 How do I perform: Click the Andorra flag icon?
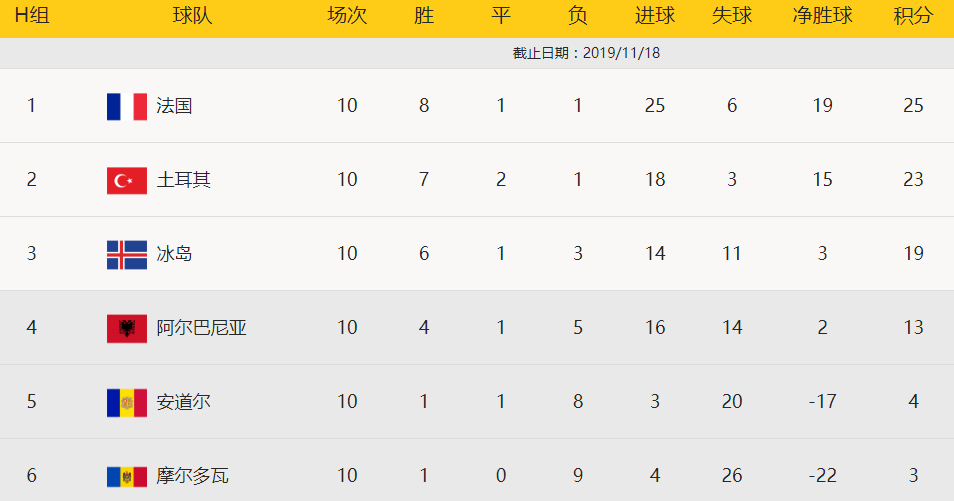pos(127,402)
